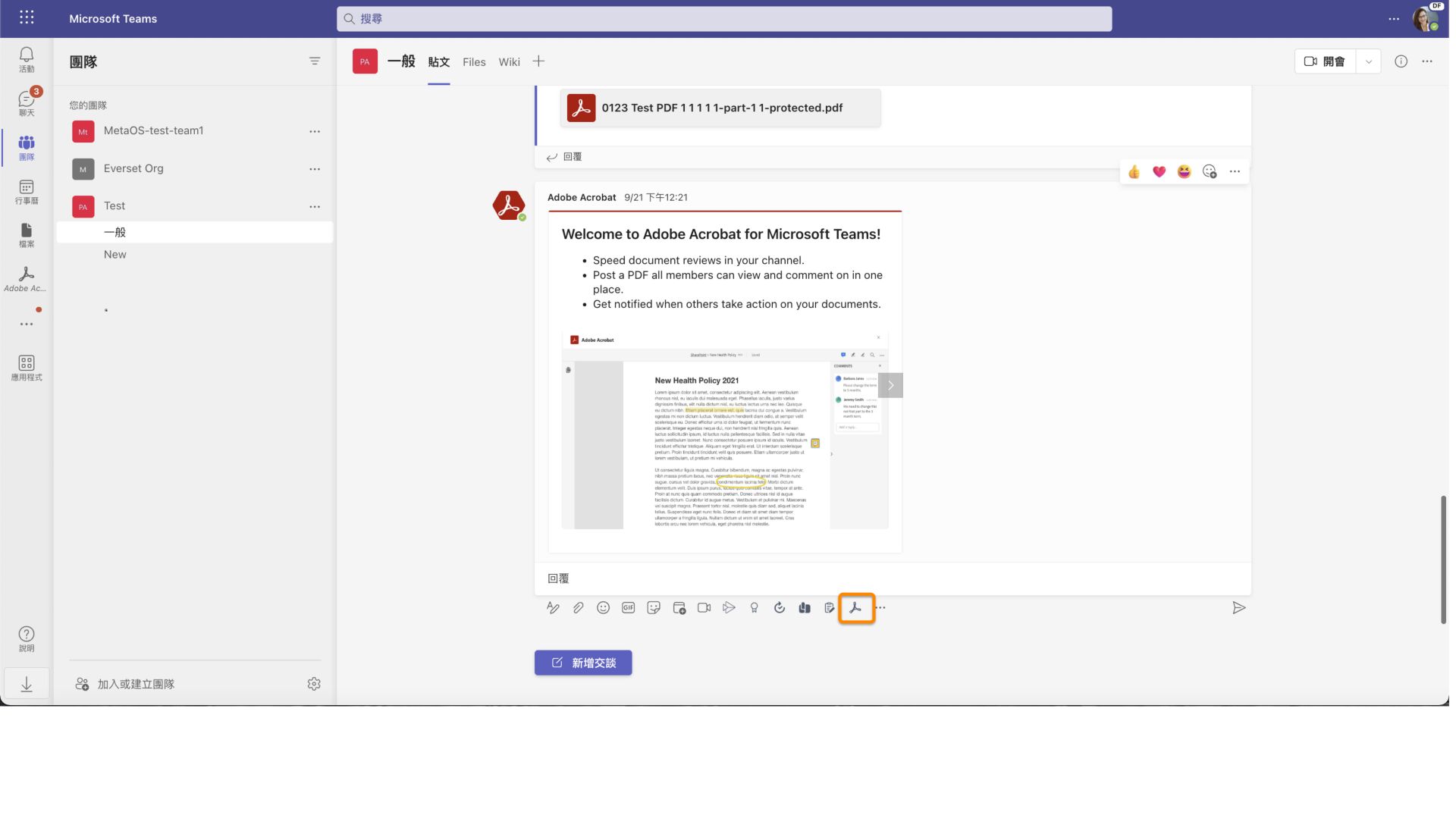Image resolution: width=1456 pixels, height=837 pixels.
Task: Open the Forms clipboard icon in compose bar
Action: pos(830,608)
